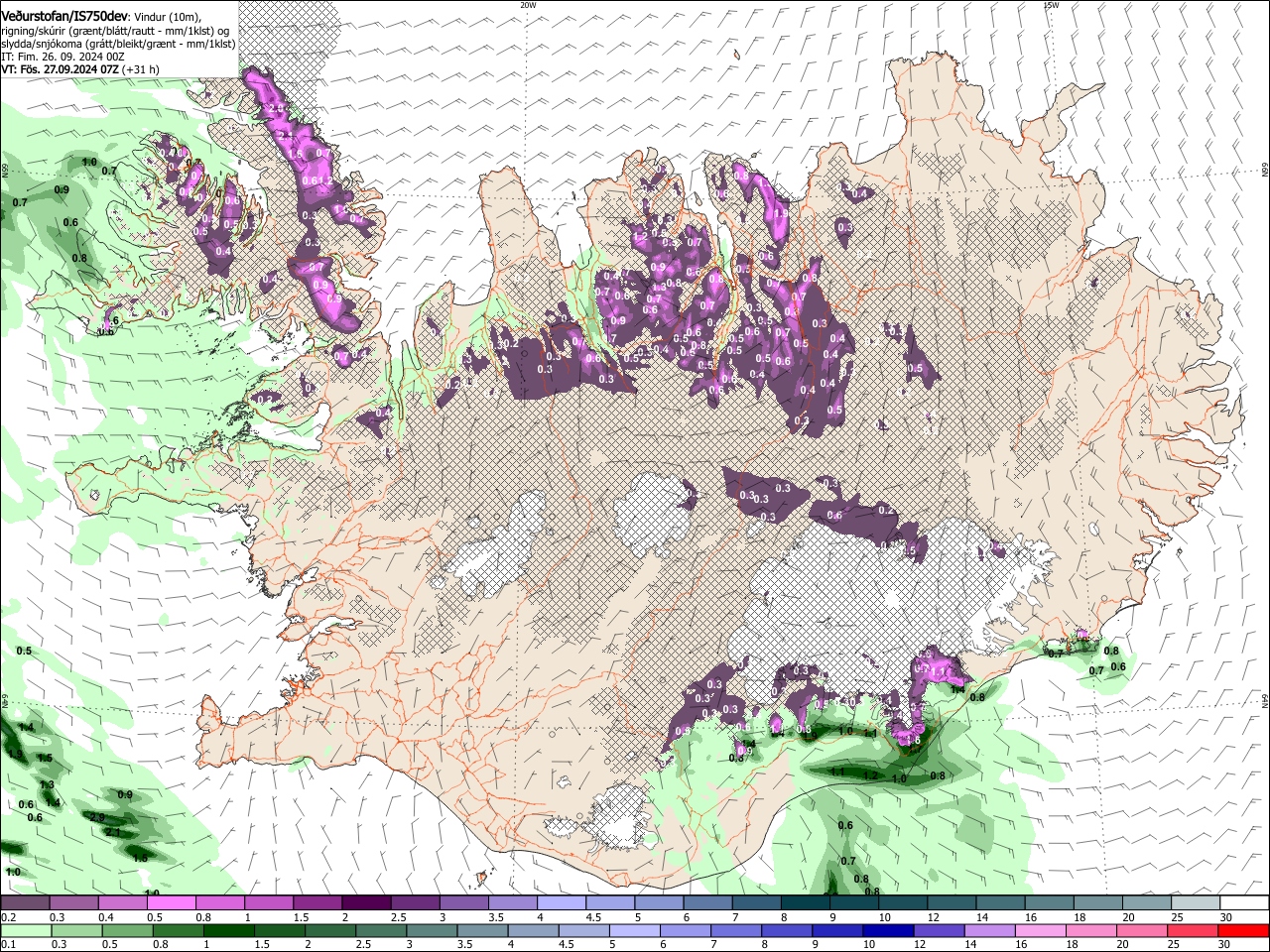Click the dark teal 8–9 upper-scale swatch
Screen dimensions: 1270x952
pyautogui.click(x=806, y=903)
